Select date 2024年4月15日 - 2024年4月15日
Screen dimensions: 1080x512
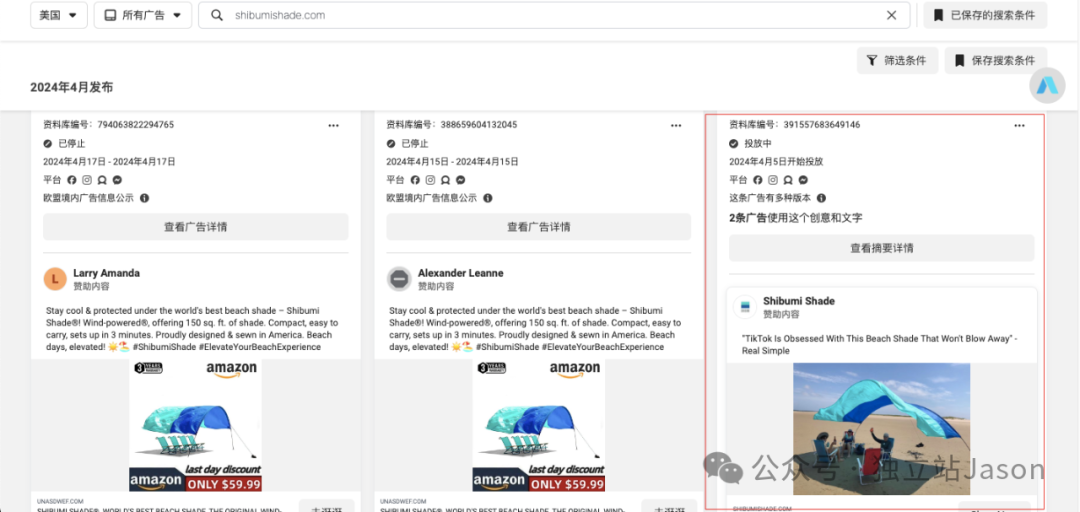coord(452,162)
